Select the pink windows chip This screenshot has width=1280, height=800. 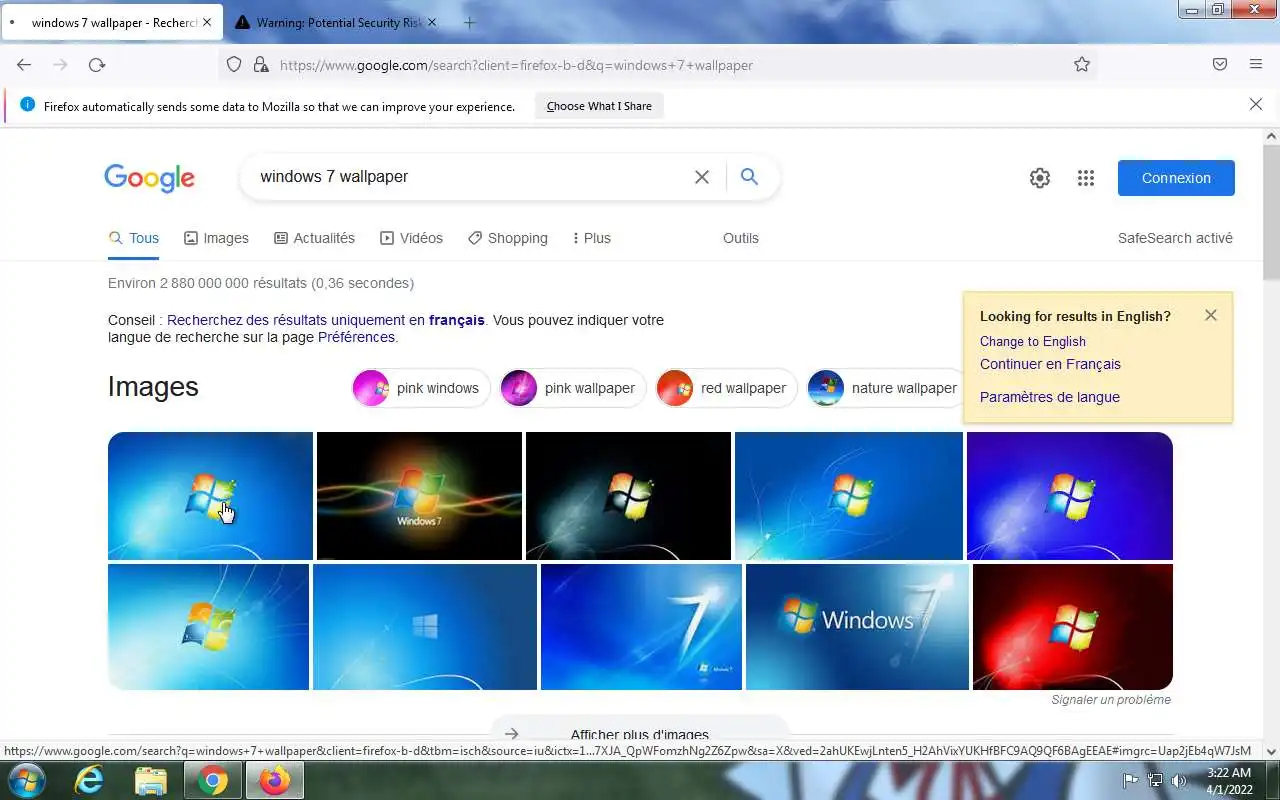(x=421, y=388)
